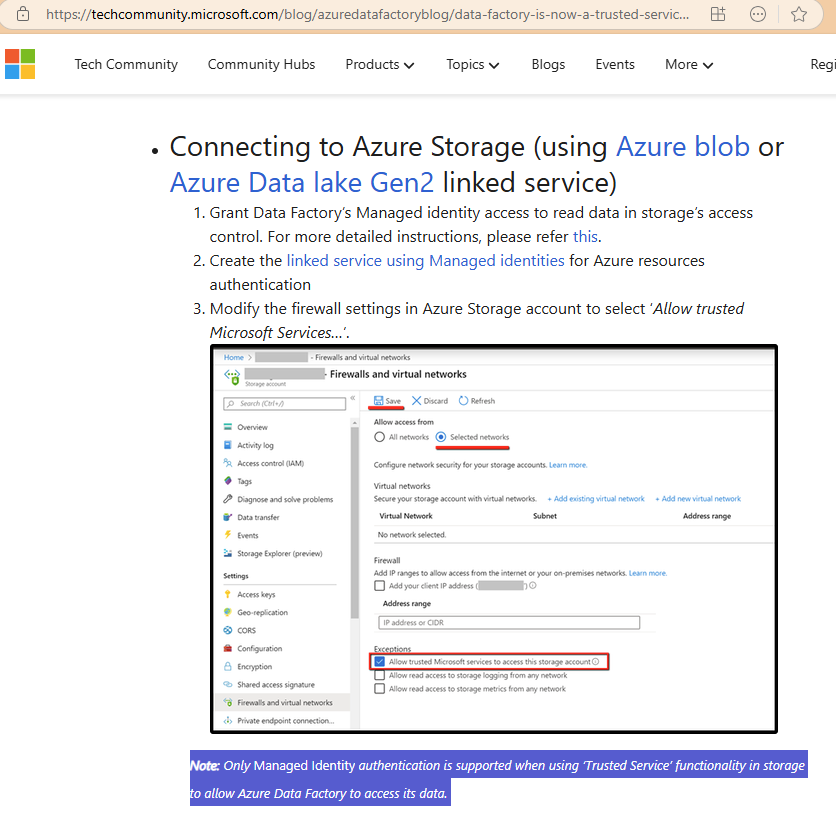836x834 pixels.
Task: Bookmark this page with the star icon
Action: click(799, 14)
